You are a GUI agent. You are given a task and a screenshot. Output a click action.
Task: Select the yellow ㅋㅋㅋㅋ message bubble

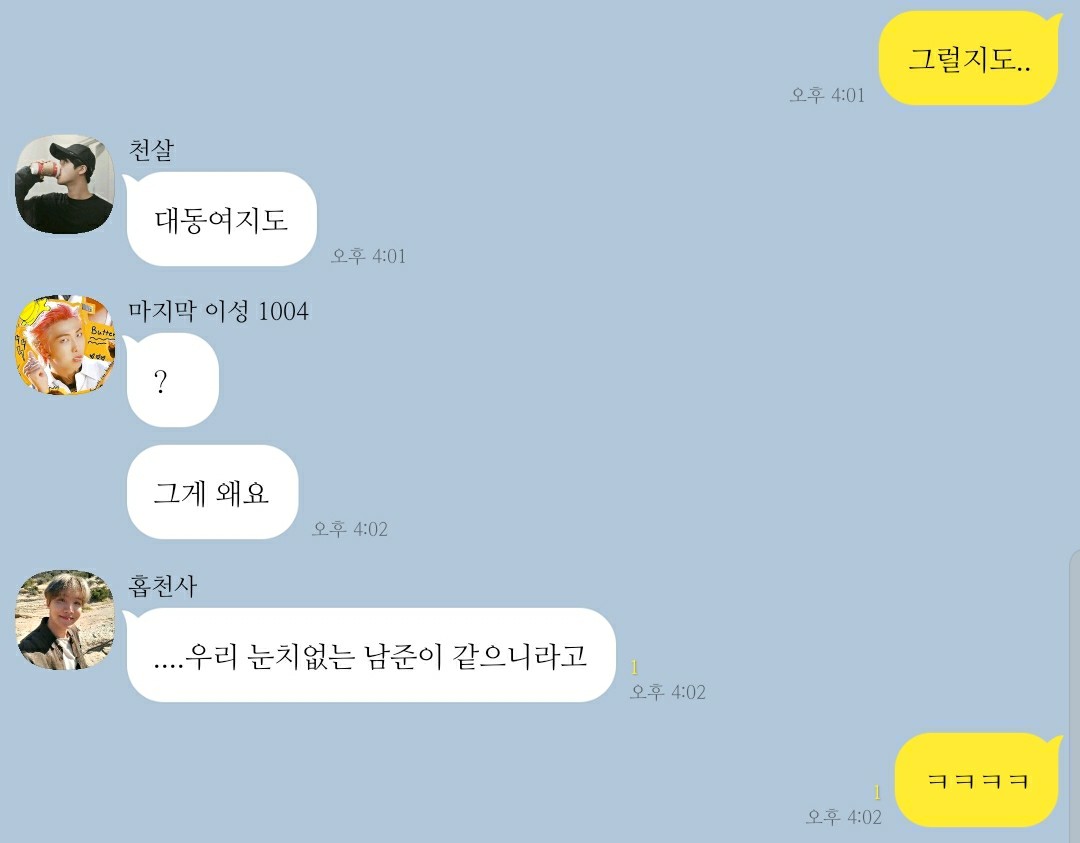coord(977,780)
